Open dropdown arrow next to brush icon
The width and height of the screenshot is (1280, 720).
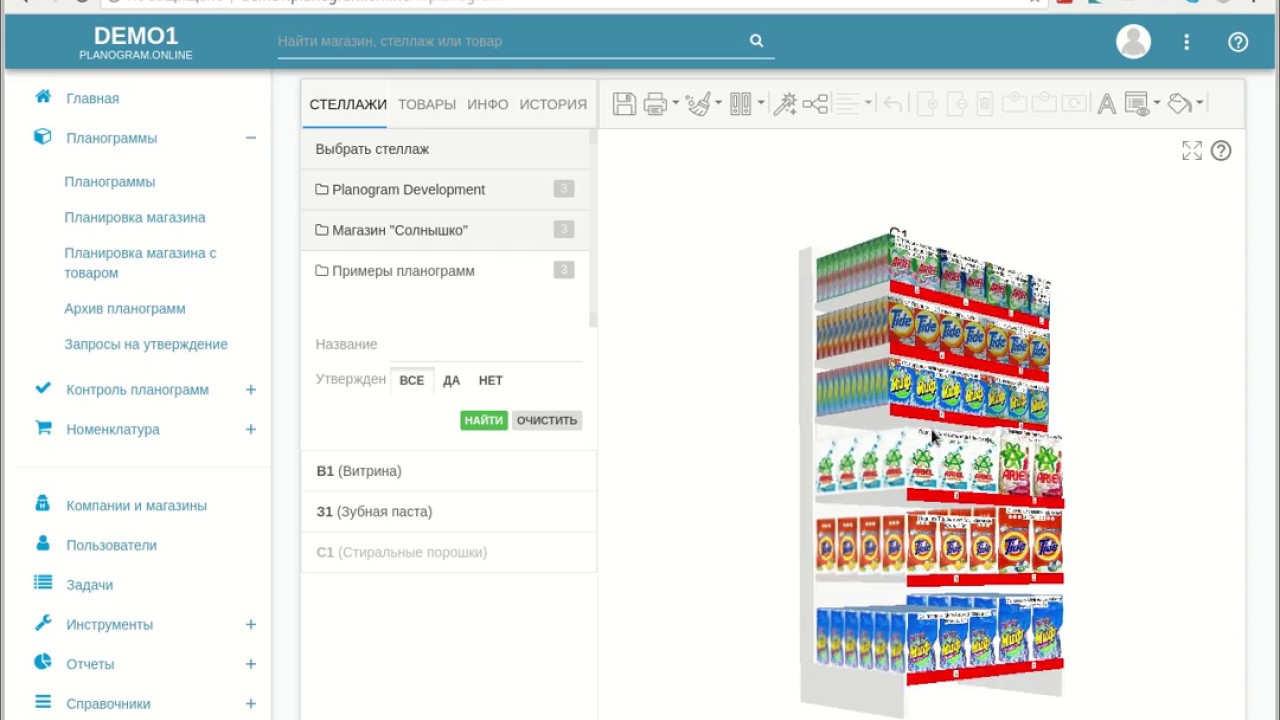pyautogui.click(x=718, y=104)
